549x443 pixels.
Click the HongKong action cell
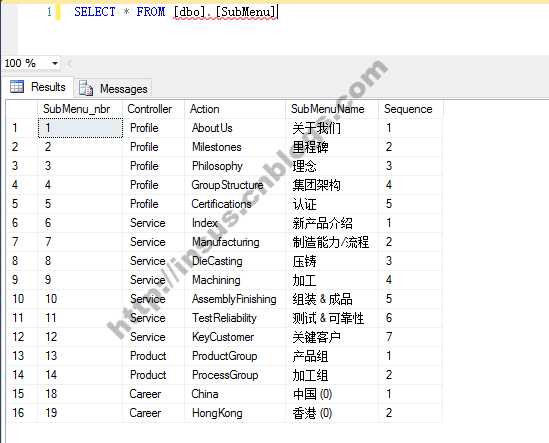pos(235,413)
